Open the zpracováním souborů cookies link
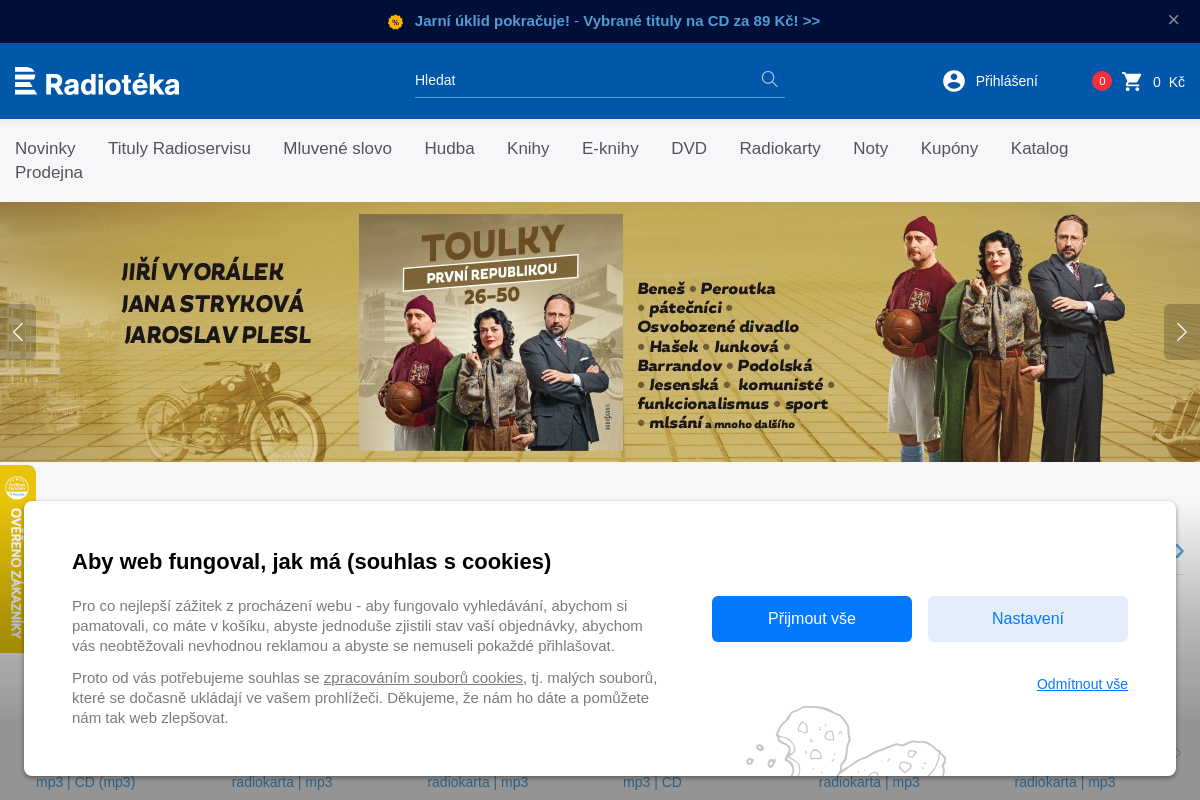Screen dimensions: 1200x800 coord(423,678)
